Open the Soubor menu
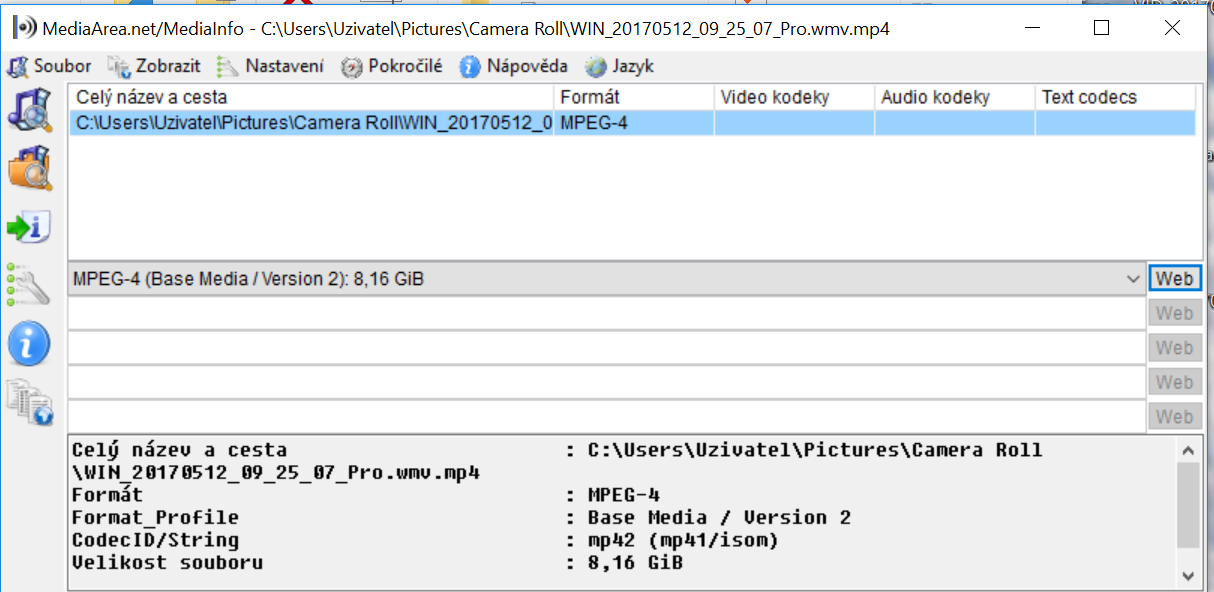Viewport: 1214px width, 592px height. [x=50, y=67]
